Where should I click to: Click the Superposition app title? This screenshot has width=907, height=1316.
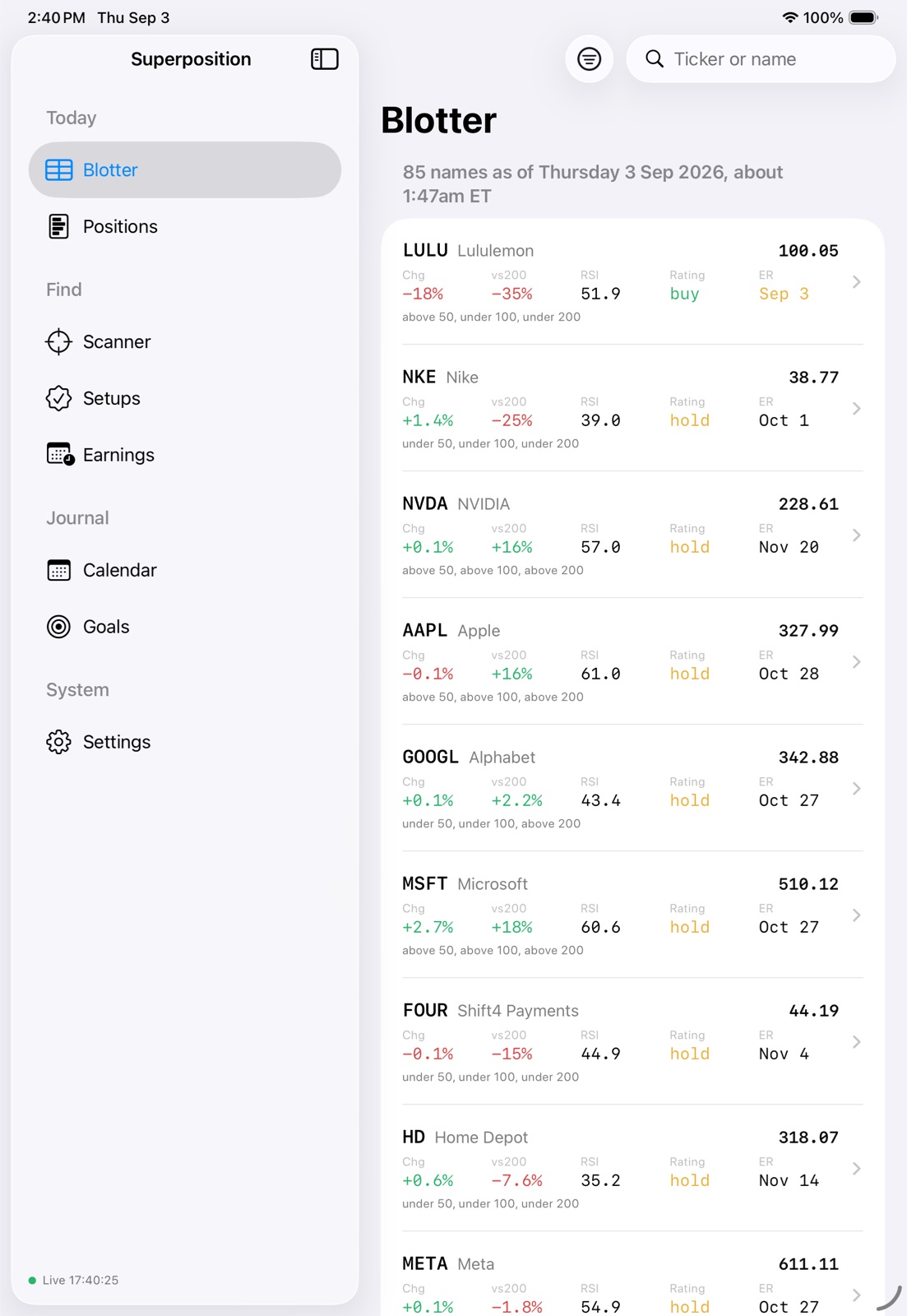click(x=191, y=59)
